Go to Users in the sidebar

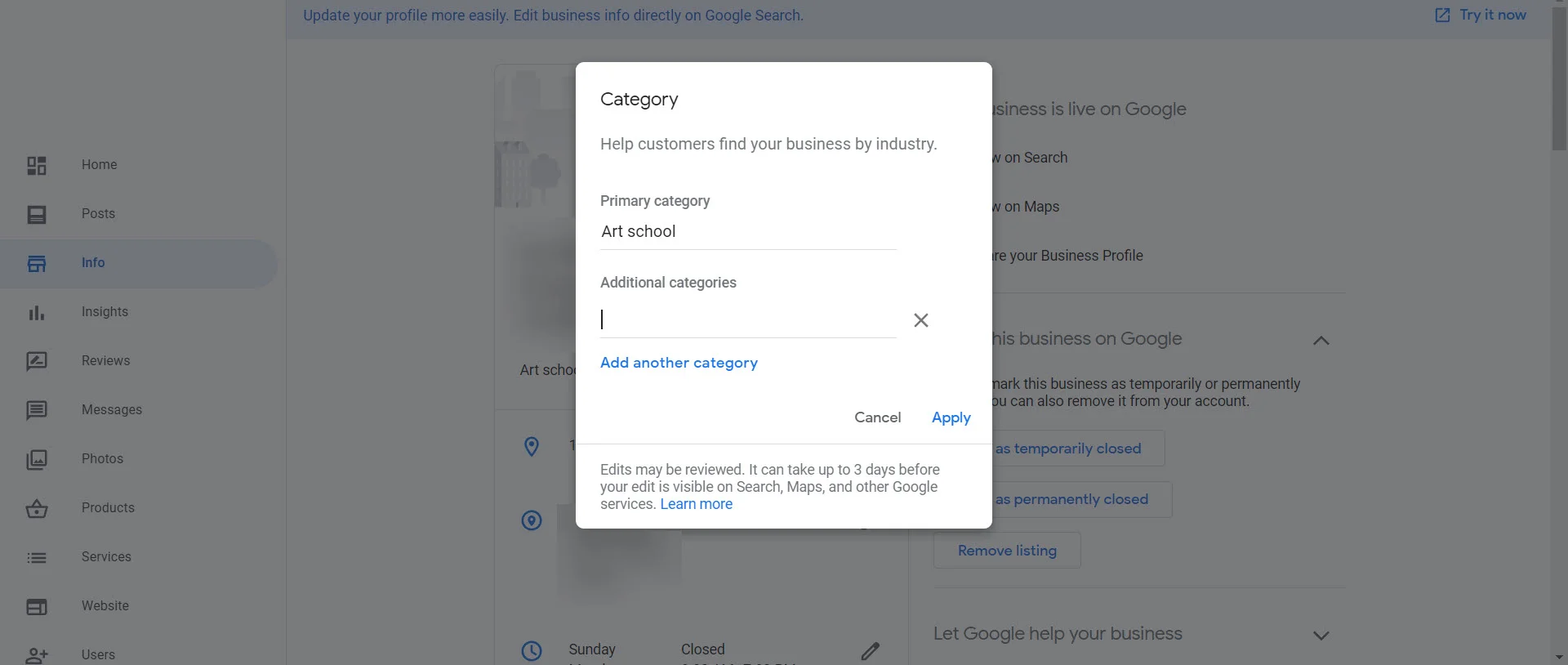coord(98,655)
